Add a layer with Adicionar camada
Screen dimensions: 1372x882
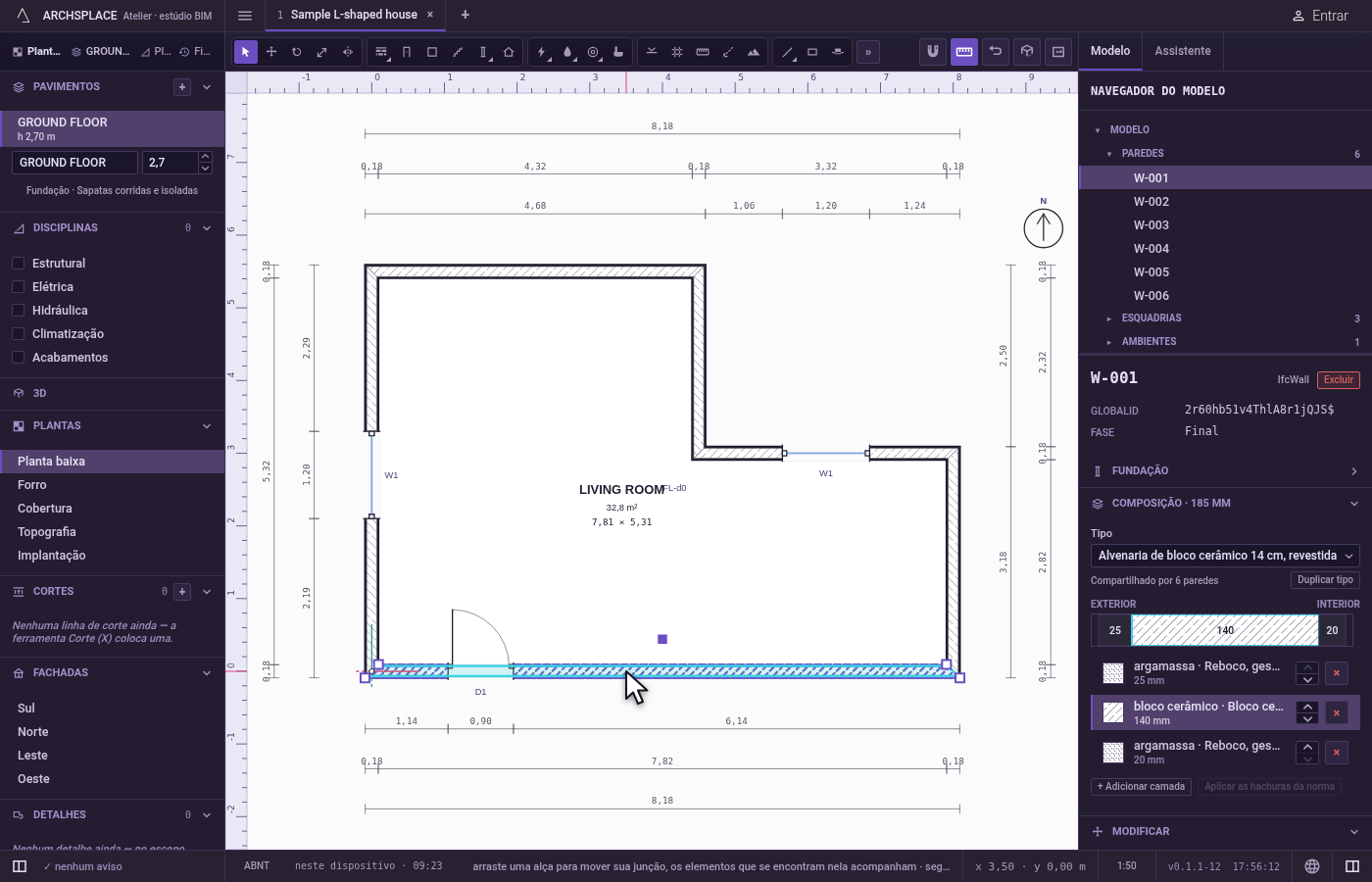point(1141,786)
